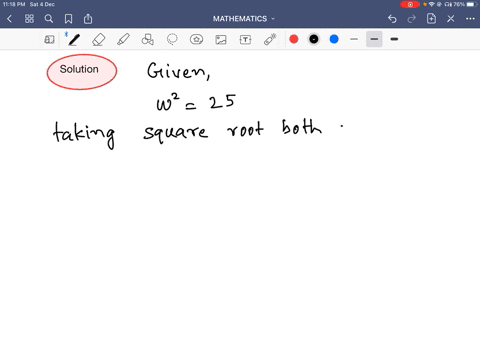480x360 pixels.
Task: Pick the black pen color
Action: [x=314, y=39]
